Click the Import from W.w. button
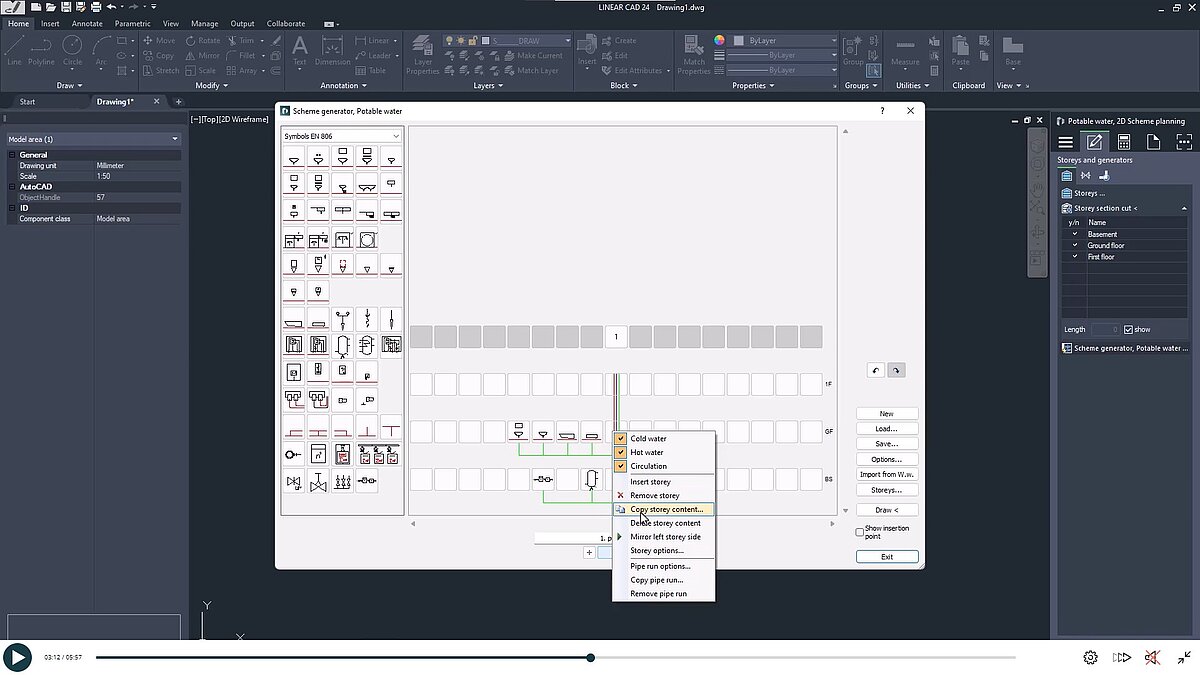The image size is (1200, 675). pos(886,474)
